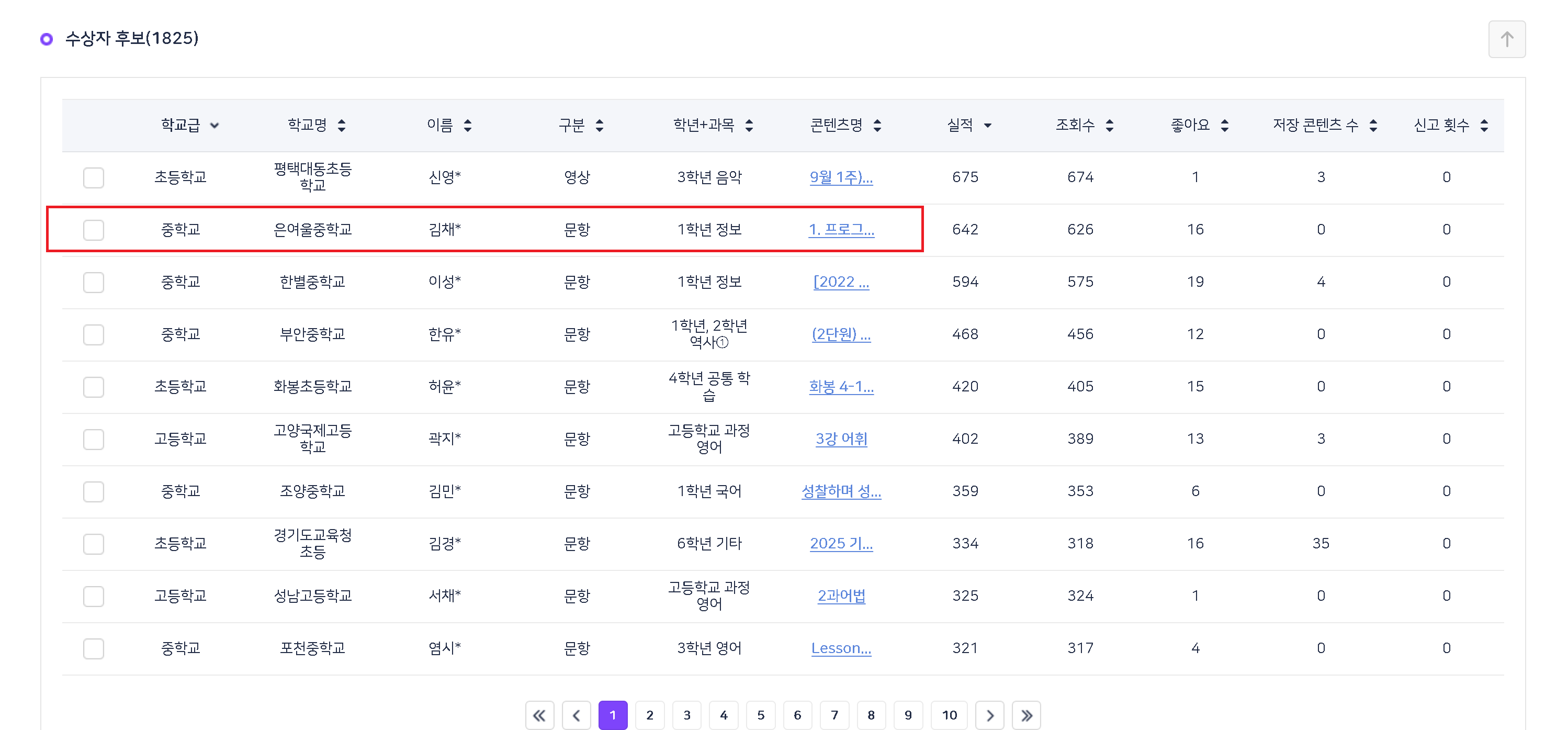This screenshot has height=730, width=1568.
Task: Sort by 신고 횟수 column arrows
Action: click(1484, 126)
